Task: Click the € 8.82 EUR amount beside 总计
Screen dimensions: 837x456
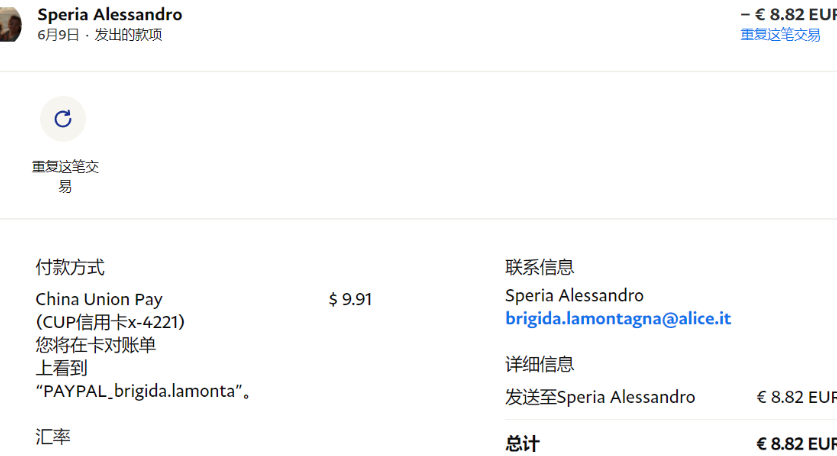Action: coord(796,444)
